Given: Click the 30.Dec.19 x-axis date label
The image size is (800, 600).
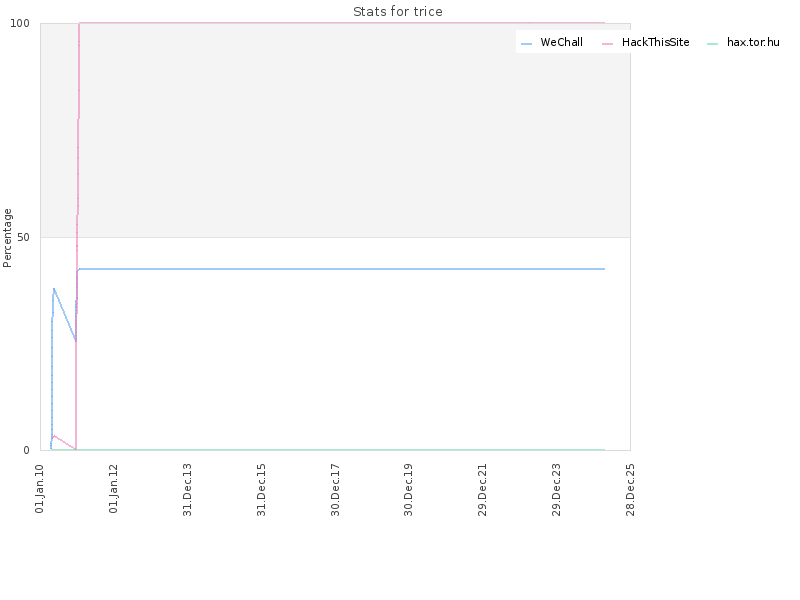Looking at the screenshot, I should tap(408, 489).
